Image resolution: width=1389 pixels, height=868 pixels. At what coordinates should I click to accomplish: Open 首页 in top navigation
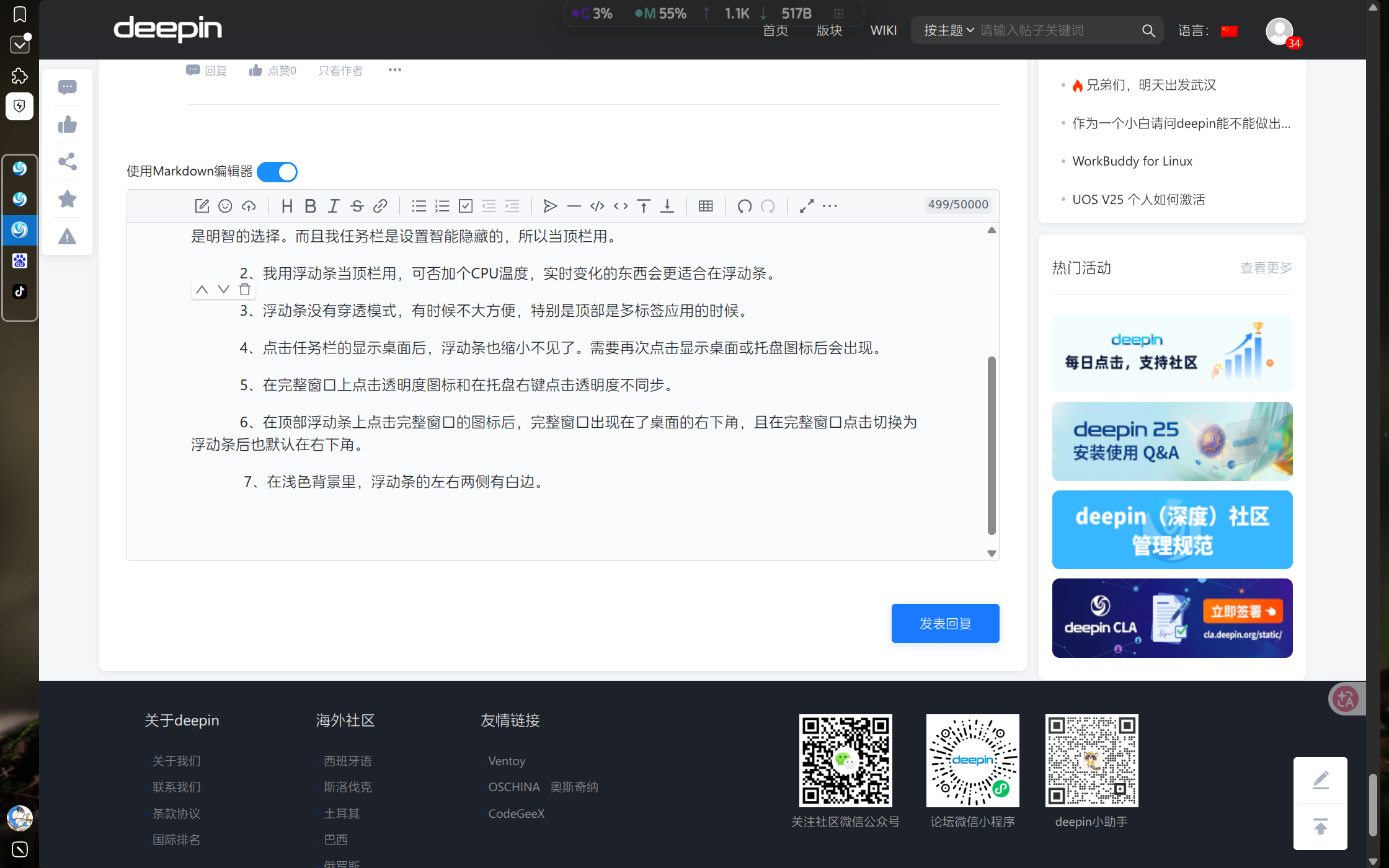point(775,30)
